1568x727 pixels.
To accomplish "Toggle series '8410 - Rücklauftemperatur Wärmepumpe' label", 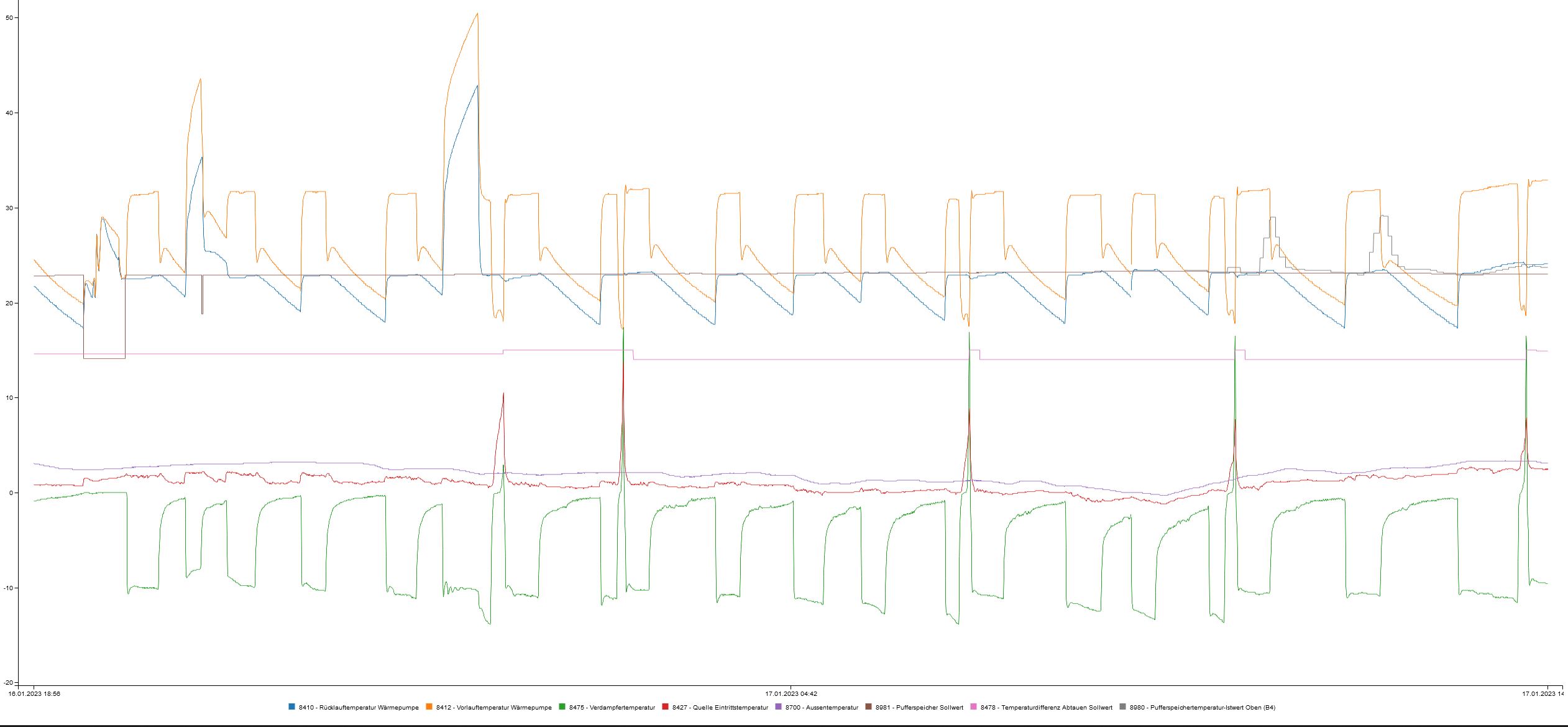I will tap(359, 708).
